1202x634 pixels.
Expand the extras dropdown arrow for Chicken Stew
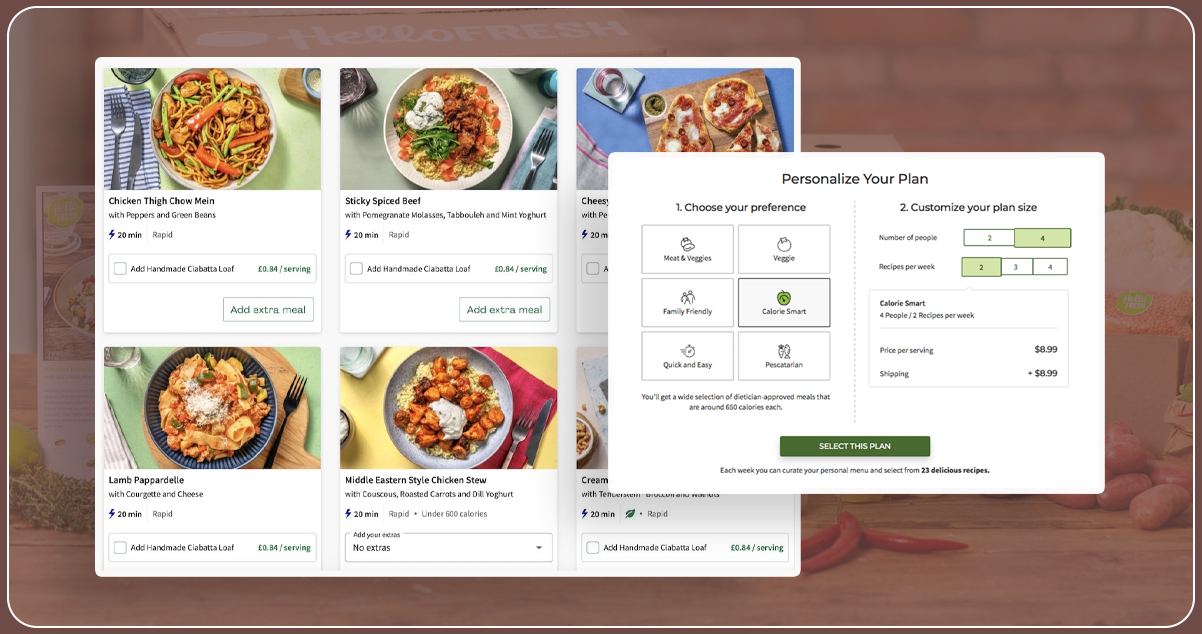coord(540,548)
